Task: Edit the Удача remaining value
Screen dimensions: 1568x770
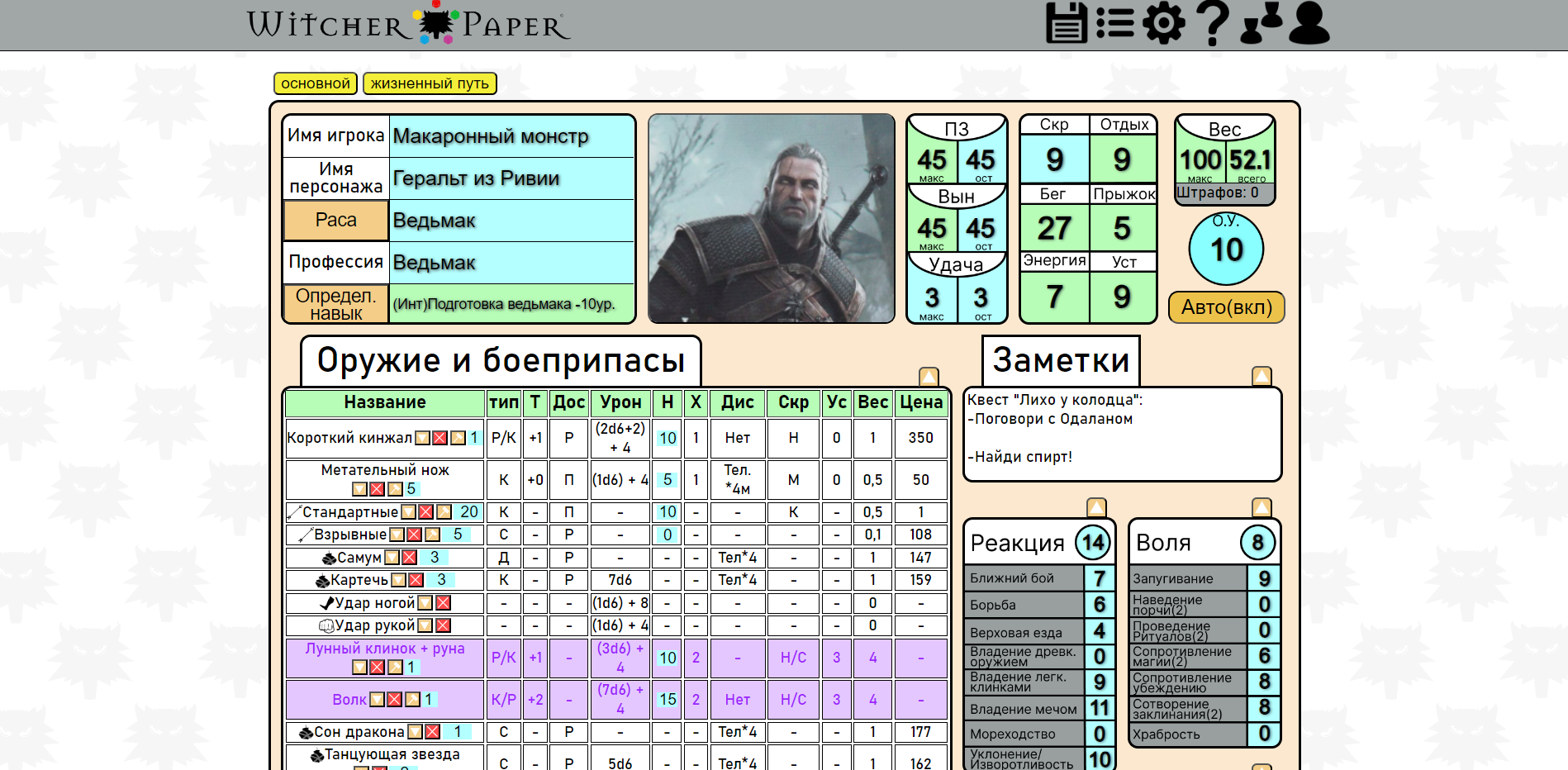Action: click(981, 298)
